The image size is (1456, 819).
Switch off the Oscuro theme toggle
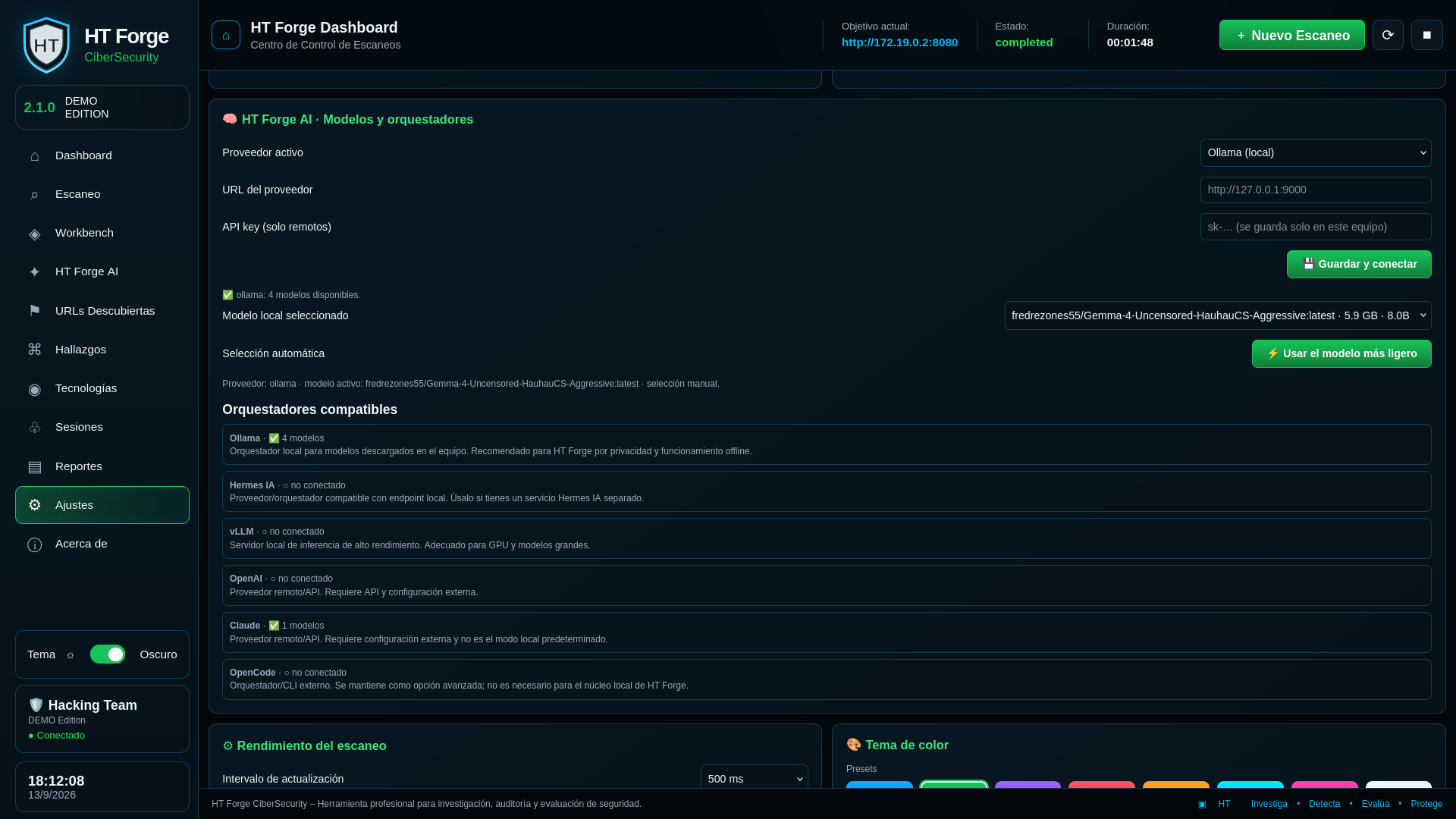tap(108, 654)
